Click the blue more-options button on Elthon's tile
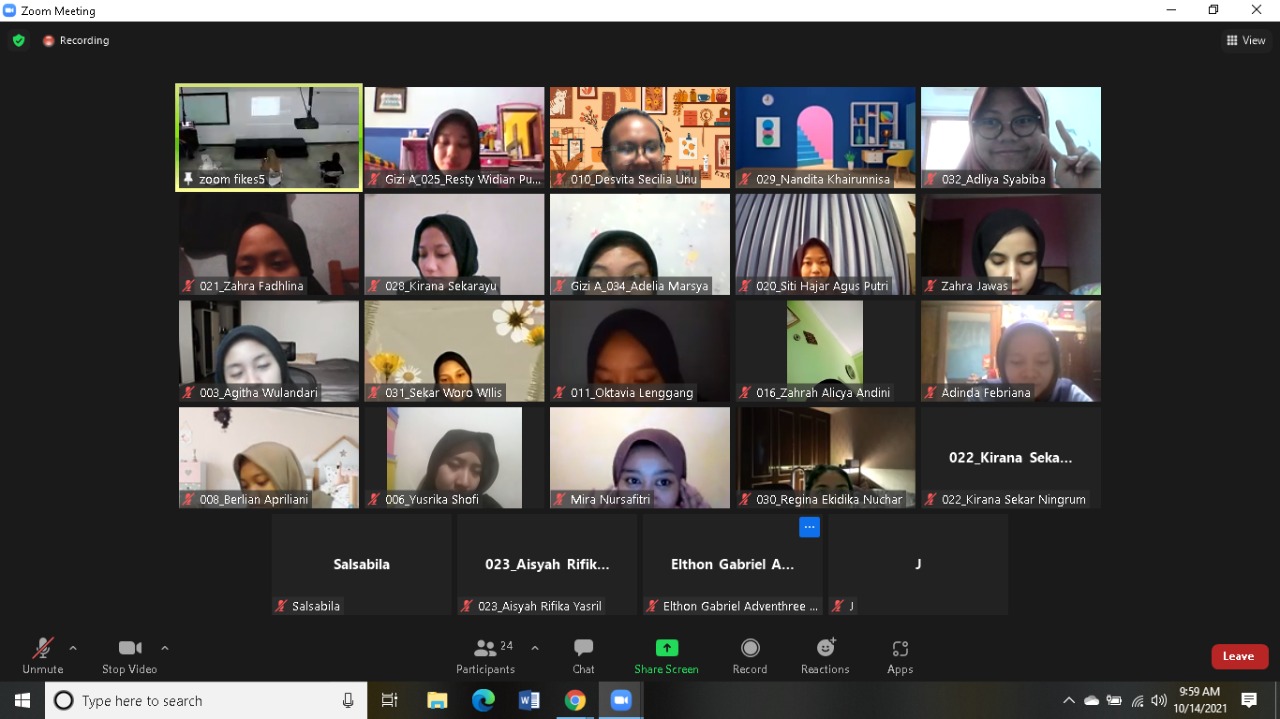Screen dimensions: 1280x719 (809, 527)
